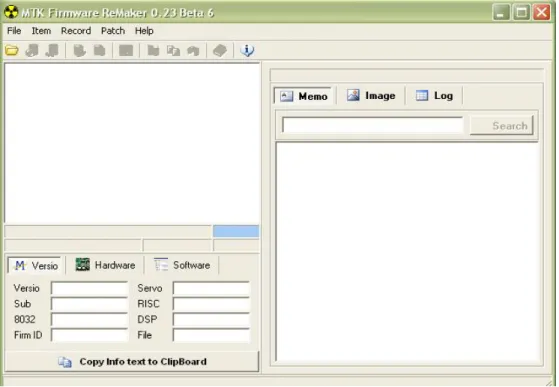Click the Search button

502,125
